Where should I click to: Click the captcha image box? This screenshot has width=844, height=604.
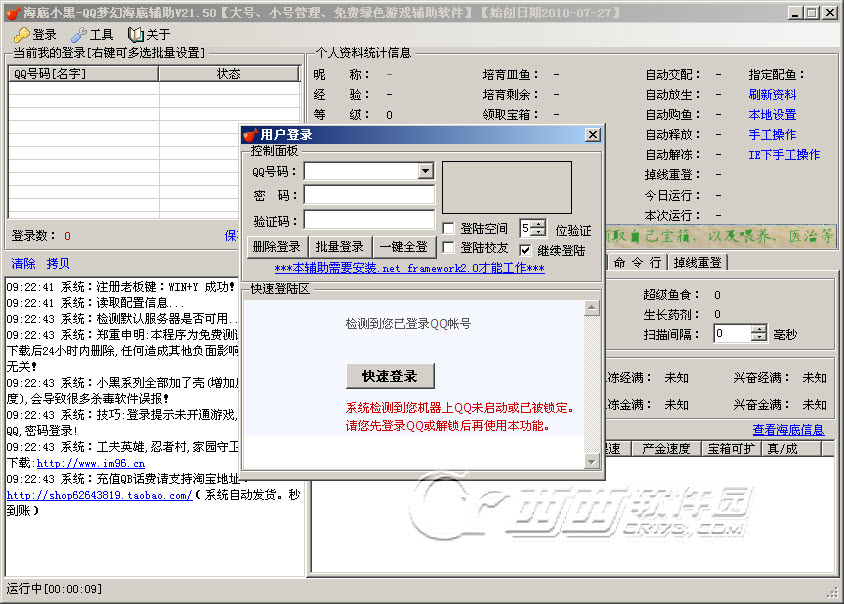[507, 187]
